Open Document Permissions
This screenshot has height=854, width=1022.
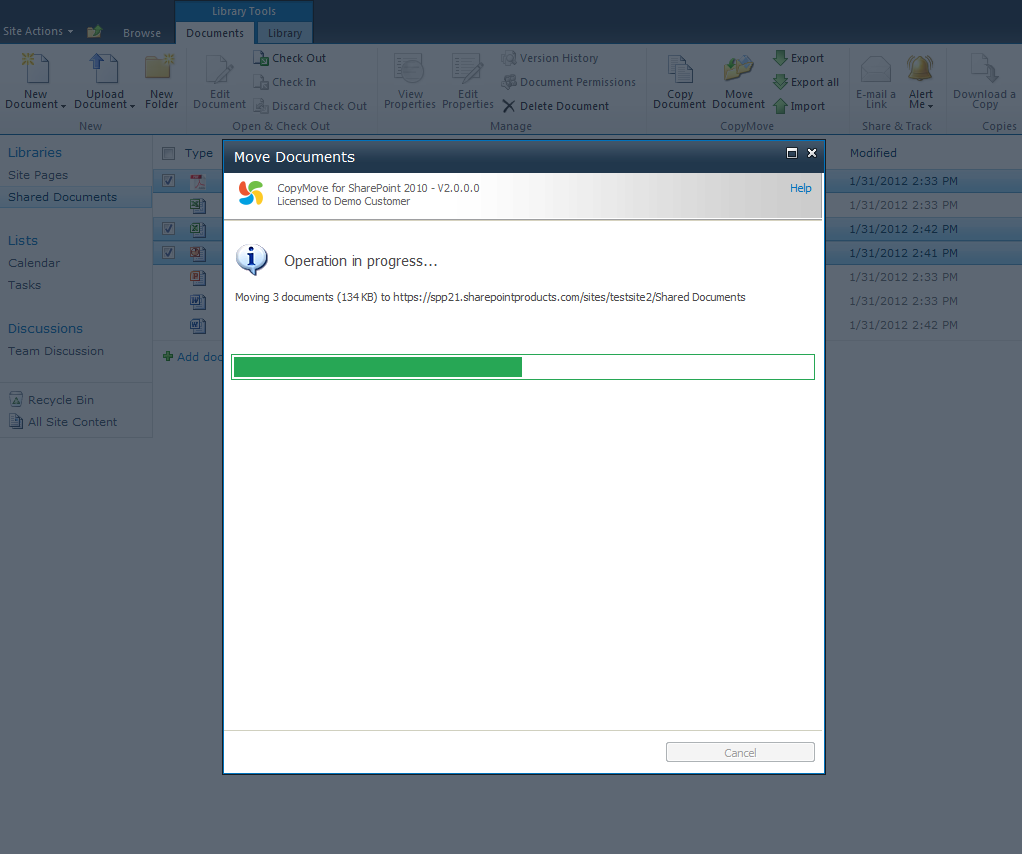[x=568, y=82]
